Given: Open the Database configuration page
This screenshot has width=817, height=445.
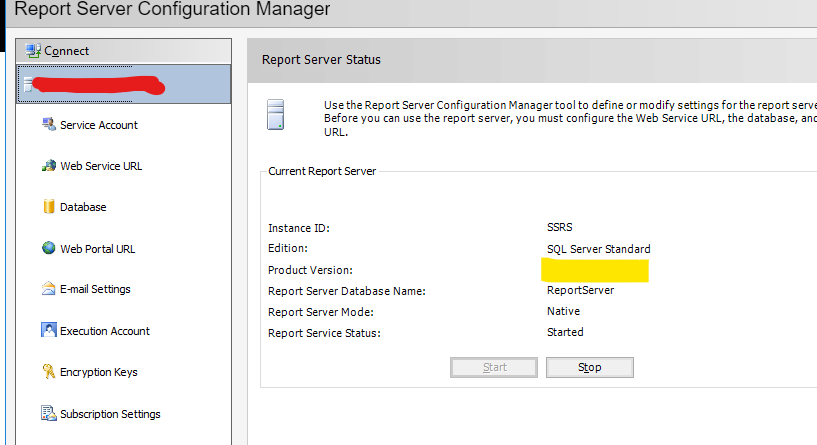Looking at the screenshot, I should 83,207.
